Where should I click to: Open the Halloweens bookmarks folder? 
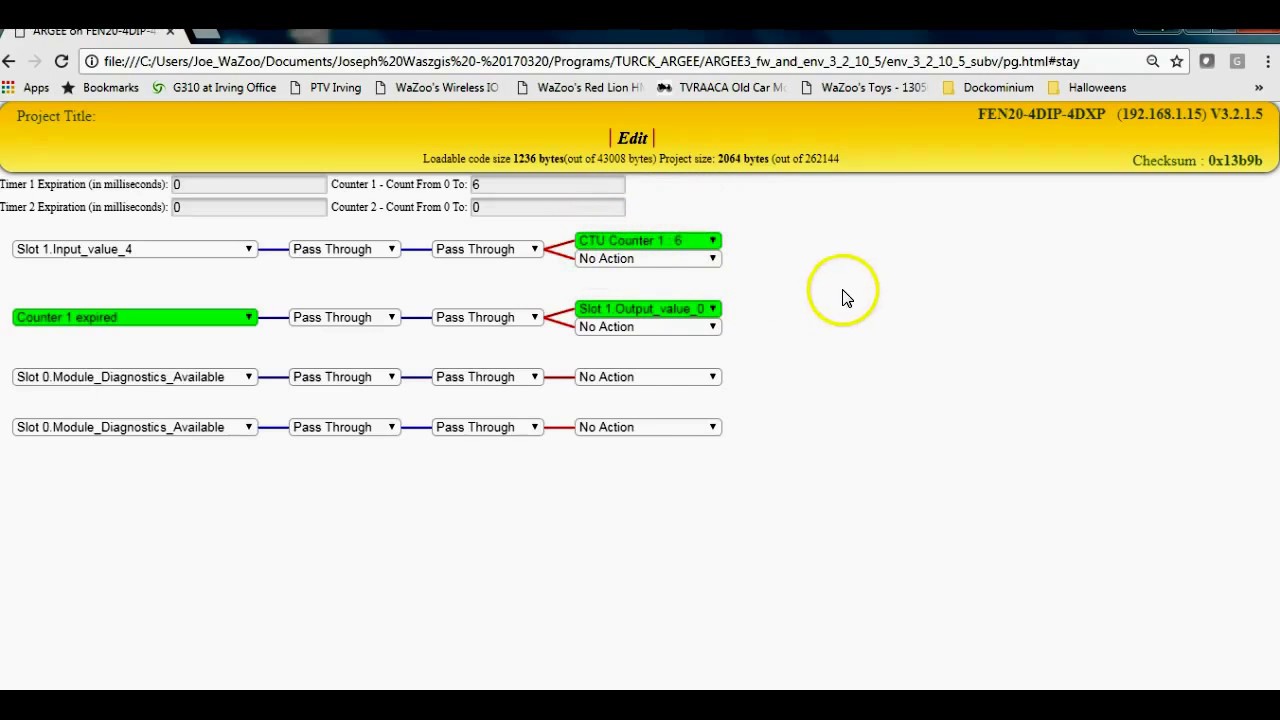pyautogui.click(x=1087, y=88)
